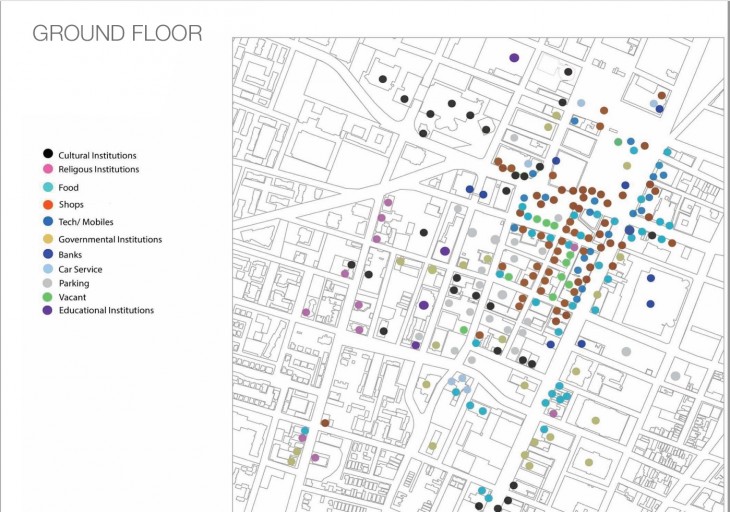Screen dimensions: 730x512
Task: Click the 'GROUND FLOOR' title heading
Action: (117, 33)
